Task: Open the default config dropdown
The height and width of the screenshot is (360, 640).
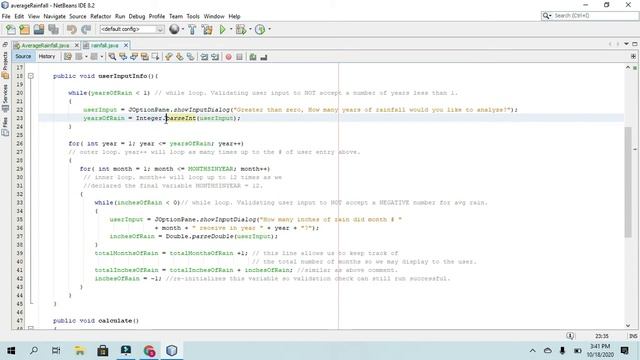Action: point(132,29)
